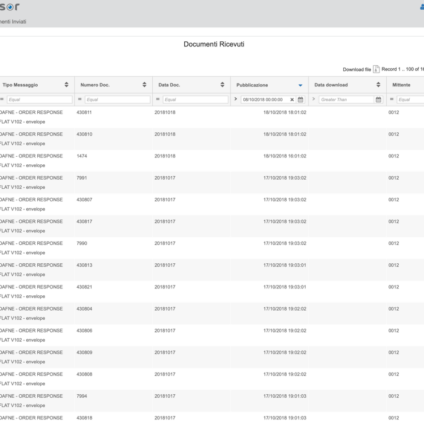
Task: Select document number 430821
Action: pyautogui.click(x=84, y=287)
